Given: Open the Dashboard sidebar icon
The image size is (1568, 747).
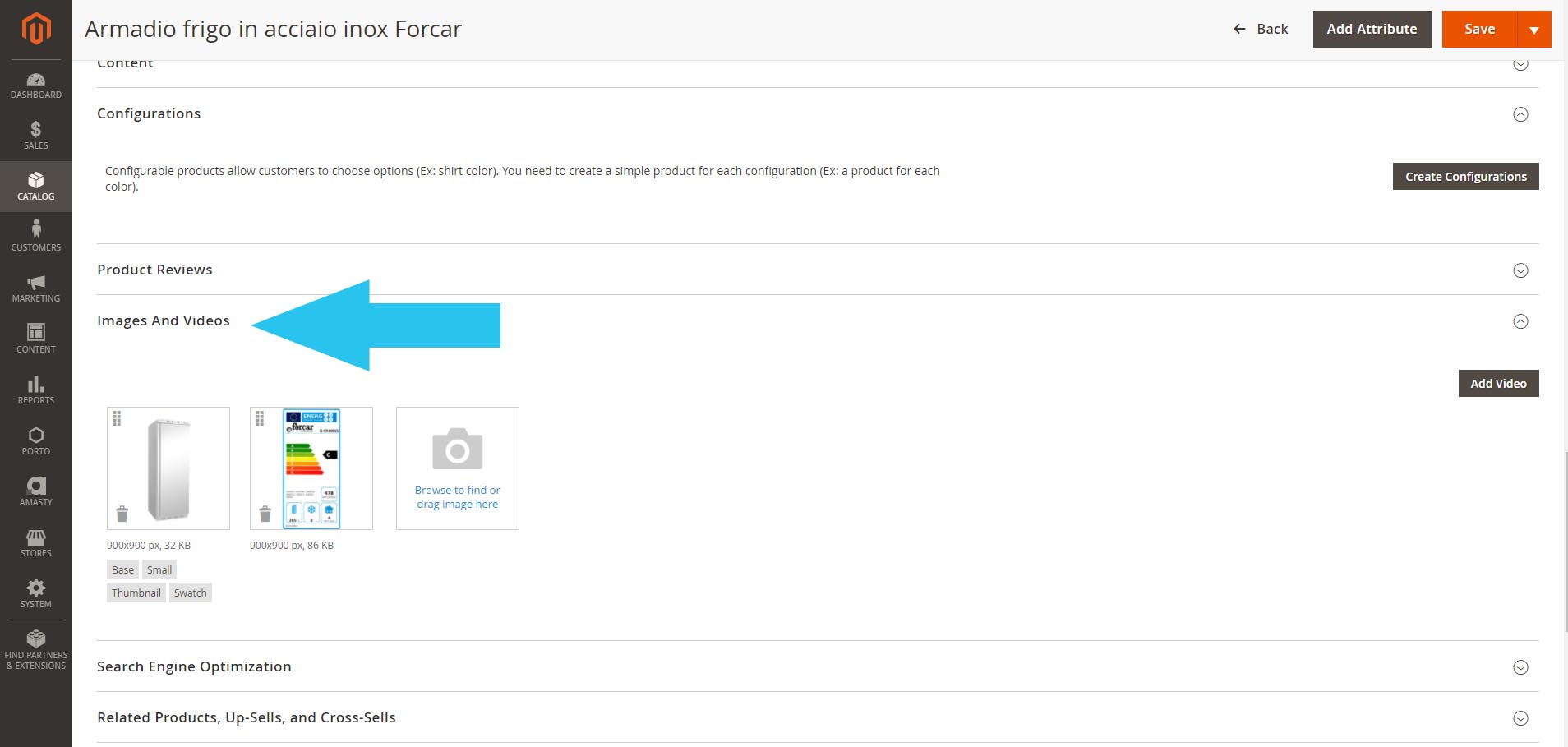Looking at the screenshot, I should (x=36, y=85).
